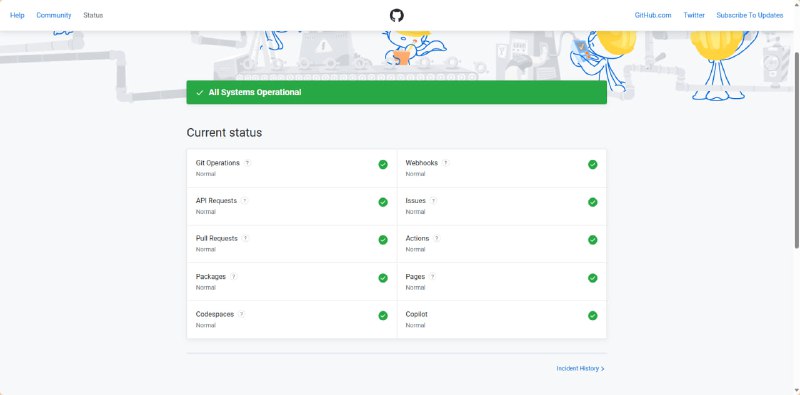
Task: Click Normal status under Git Operations
Action: click(206, 174)
